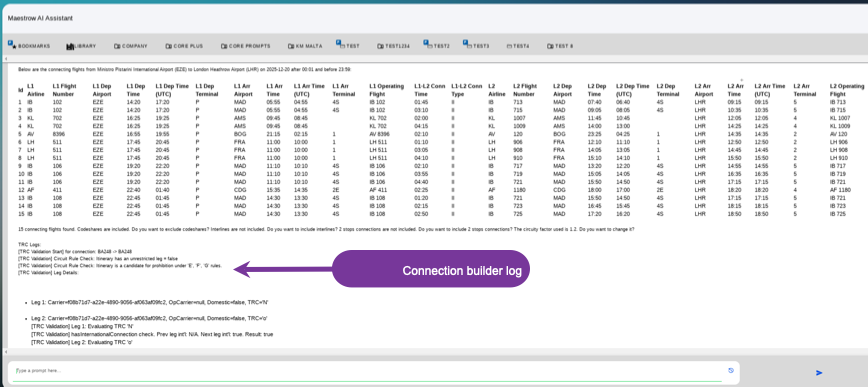This screenshot has width=868, height=387.
Task: Select the 'KL 1009' operating flight cell
Action: click(x=839, y=126)
